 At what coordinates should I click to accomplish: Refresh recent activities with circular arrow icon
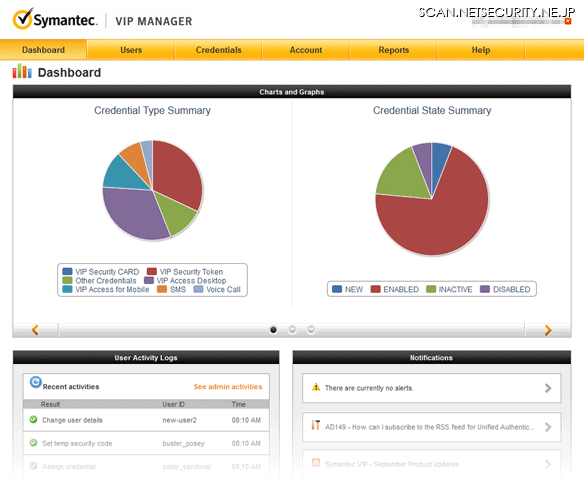click(x=36, y=382)
